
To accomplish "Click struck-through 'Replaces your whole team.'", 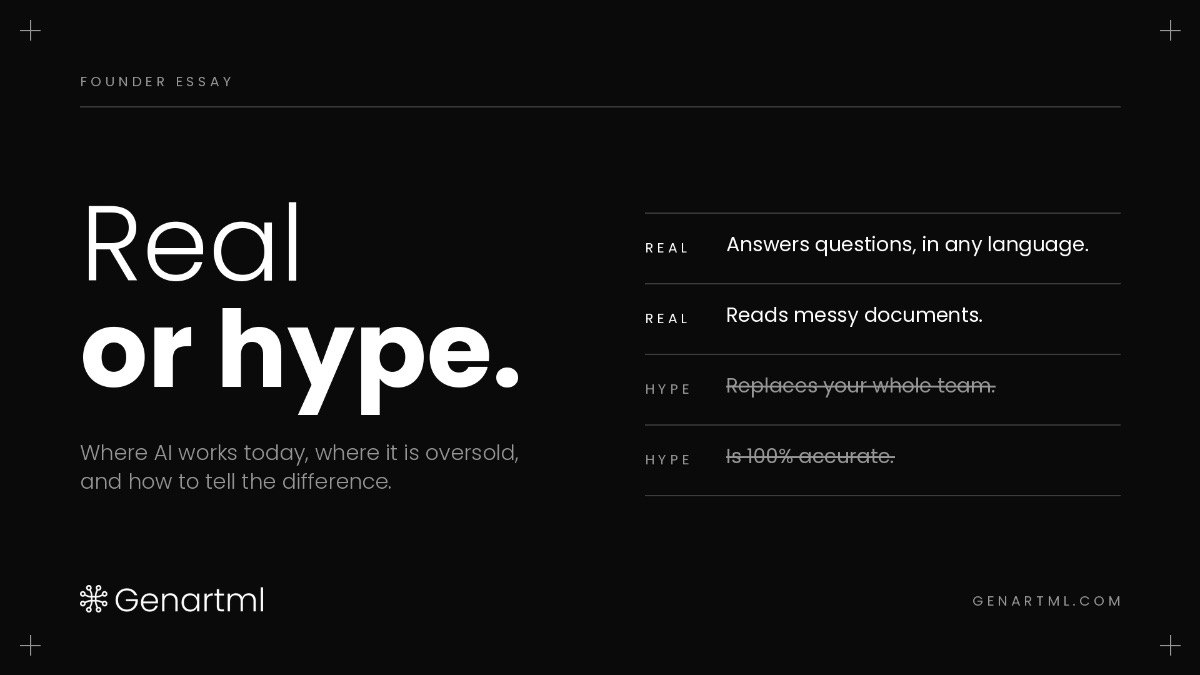I will pyautogui.click(x=861, y=386).
